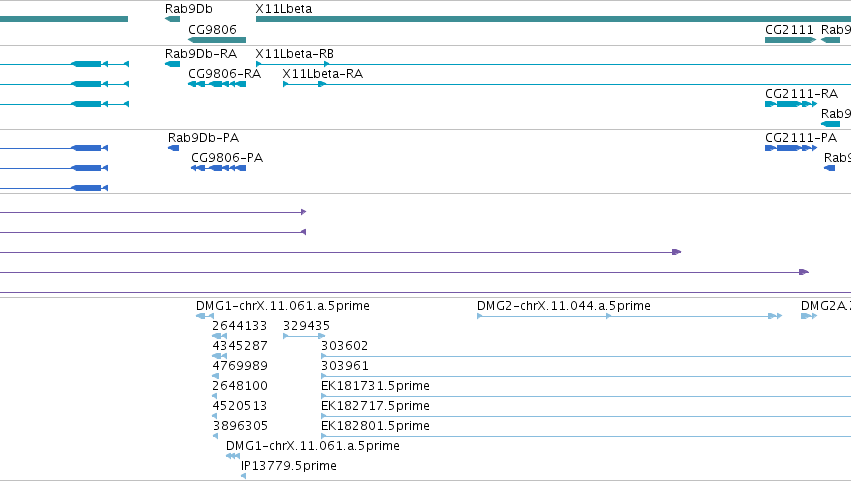Screen dimensions: 851x481
Task: Select the EK182801.5prime label
Action: [375, 426]
